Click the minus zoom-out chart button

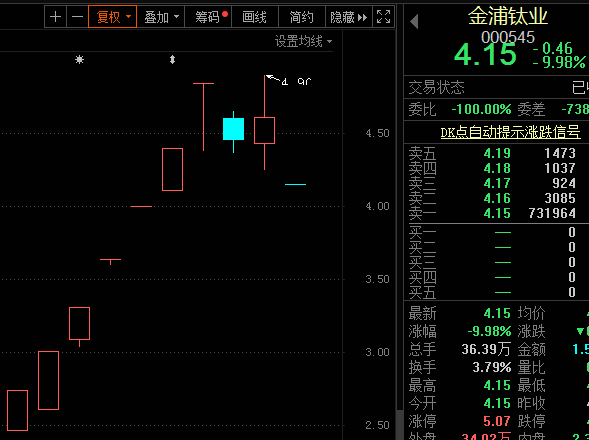point(77,17)
